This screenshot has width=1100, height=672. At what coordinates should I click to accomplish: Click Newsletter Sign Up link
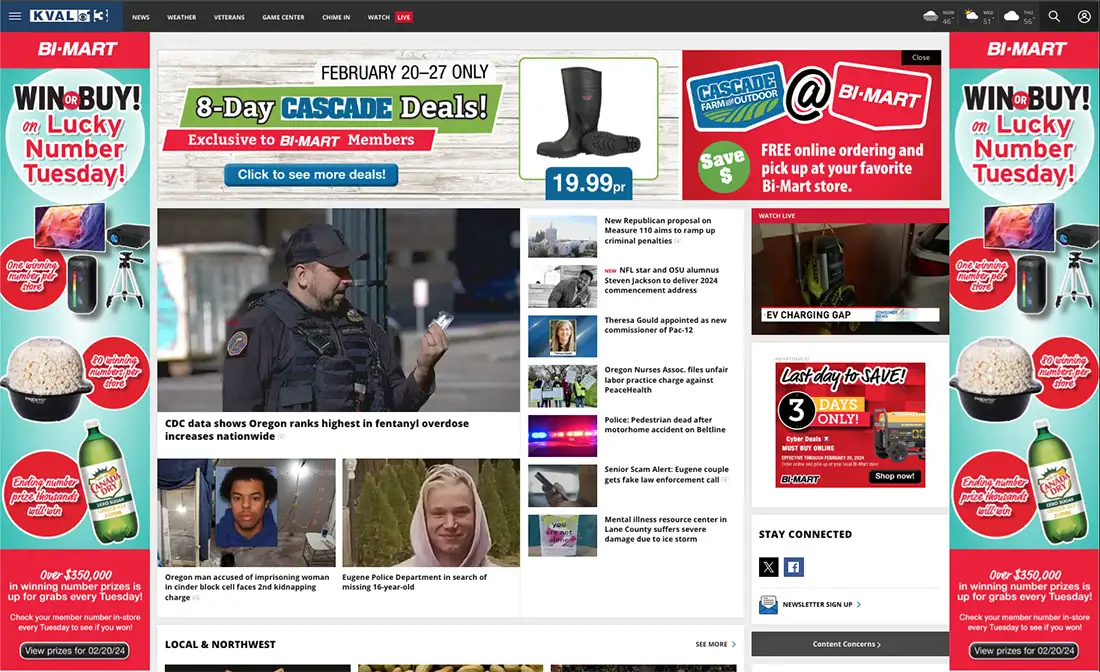(817, 605)
